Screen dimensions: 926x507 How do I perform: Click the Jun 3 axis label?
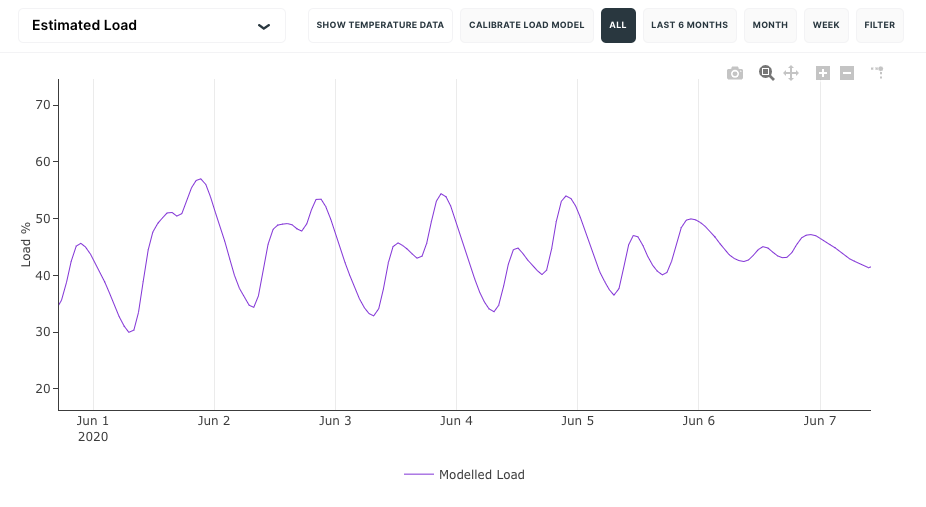[x=335, y=421]
